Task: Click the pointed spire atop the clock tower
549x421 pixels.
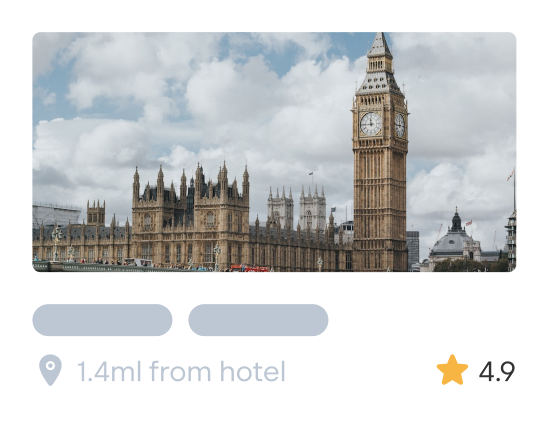Action: click(380, 45)
